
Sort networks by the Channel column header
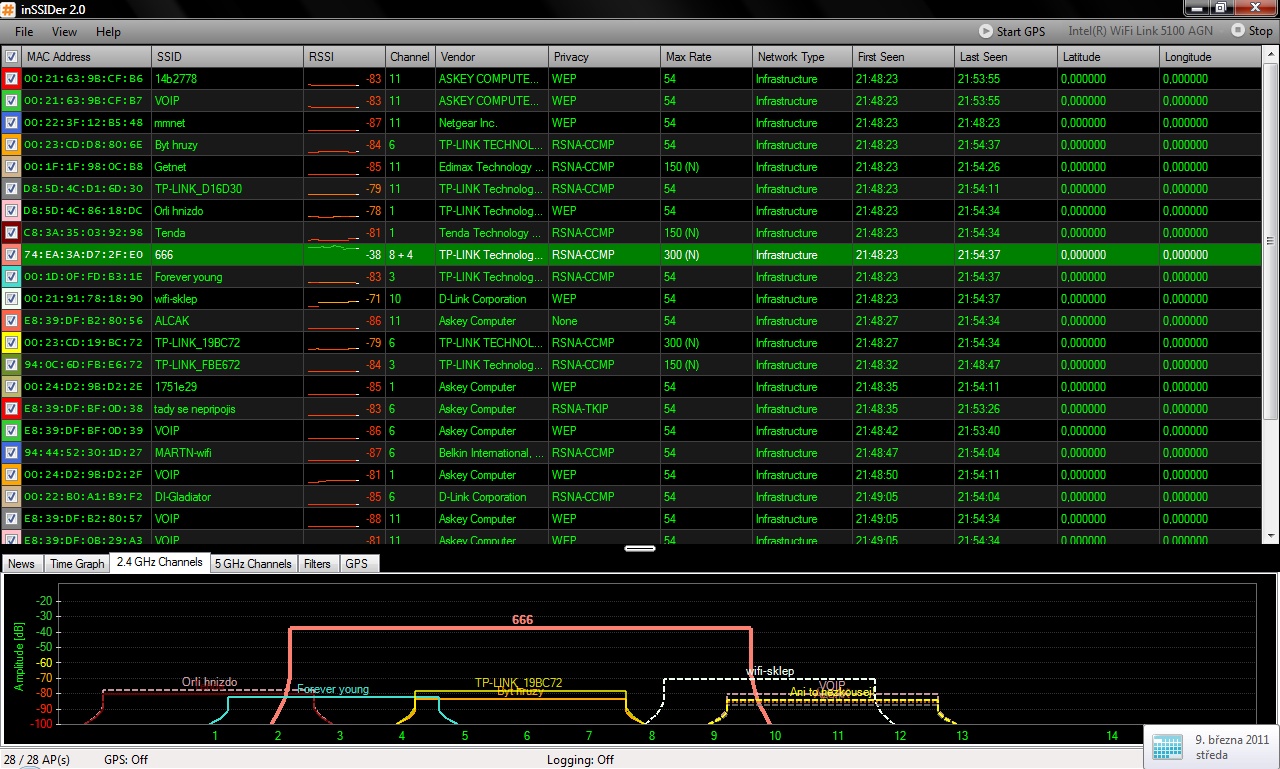point(410,57)
